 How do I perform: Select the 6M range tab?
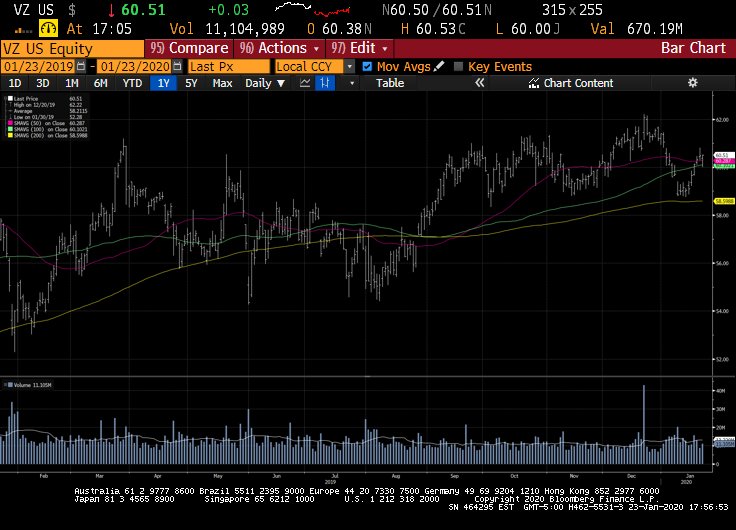click(x=100, y=83)
